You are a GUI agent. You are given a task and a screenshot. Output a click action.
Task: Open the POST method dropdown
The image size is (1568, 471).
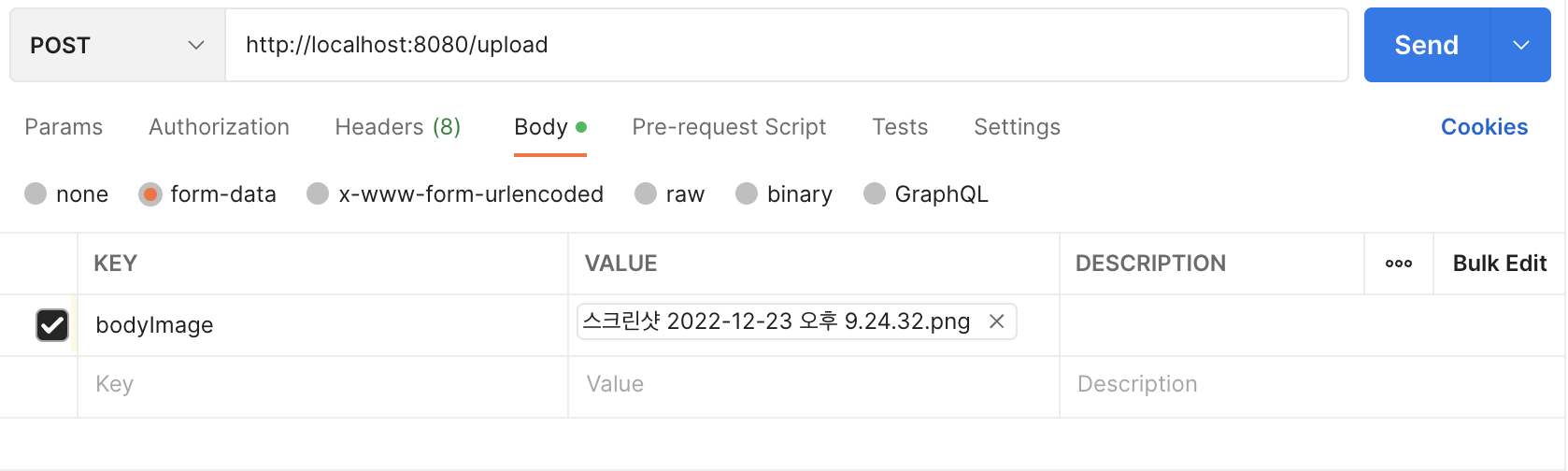[118, 45]
